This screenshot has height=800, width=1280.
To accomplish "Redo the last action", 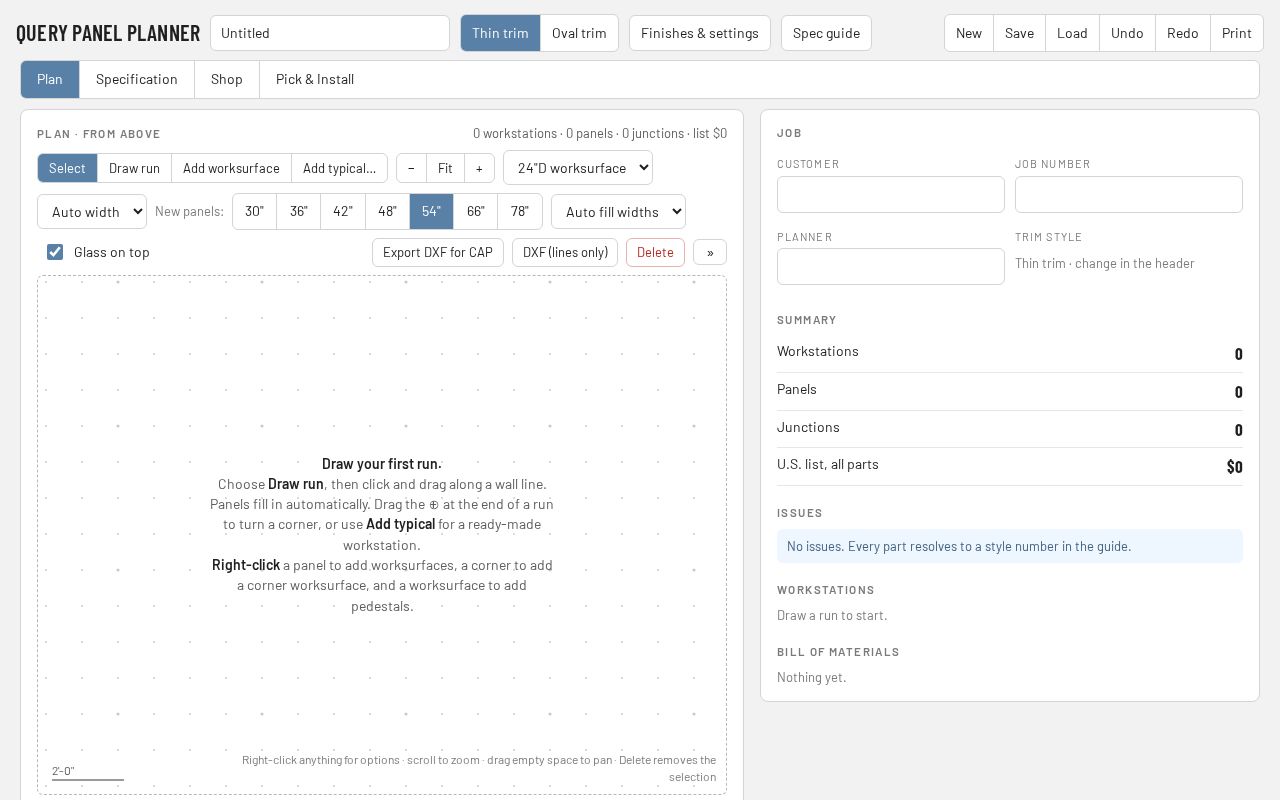I will point(1182,33).
